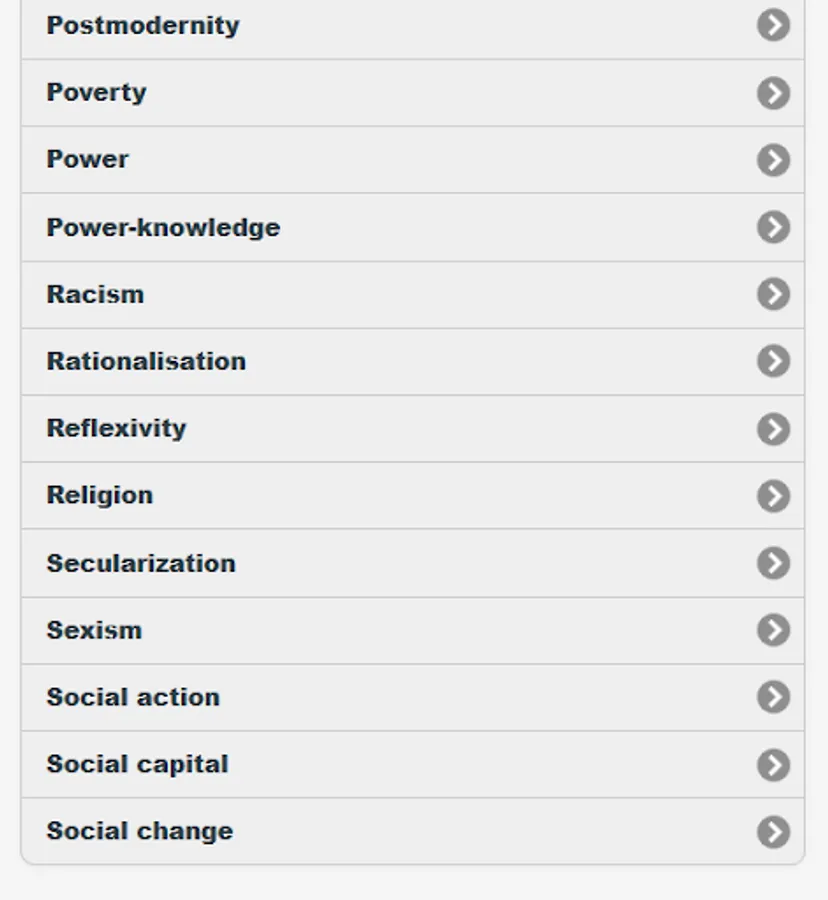Click the arrow icon beside Postmodernity

(x=773, y=25)
